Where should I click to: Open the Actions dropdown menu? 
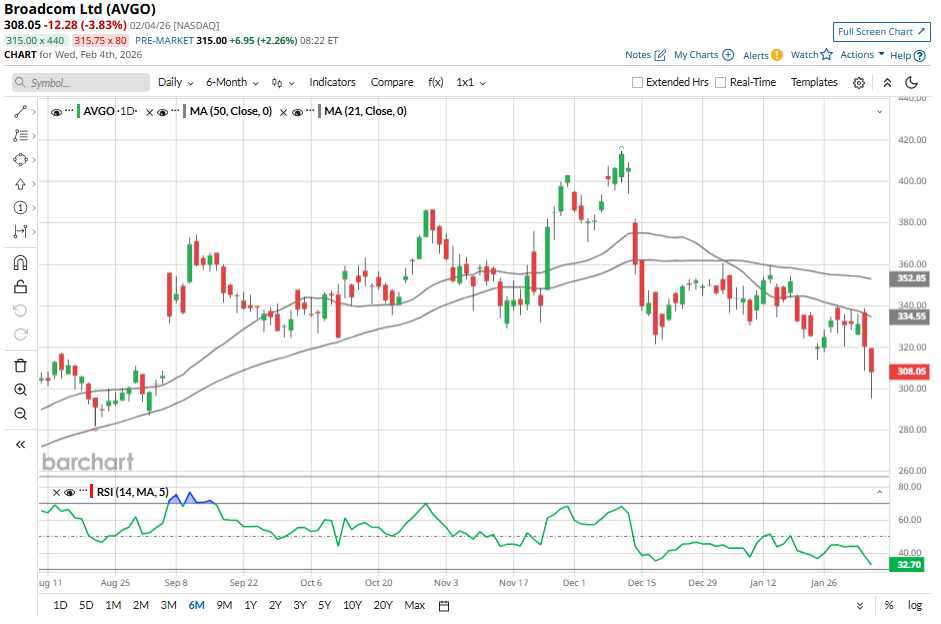click(862, 55)
